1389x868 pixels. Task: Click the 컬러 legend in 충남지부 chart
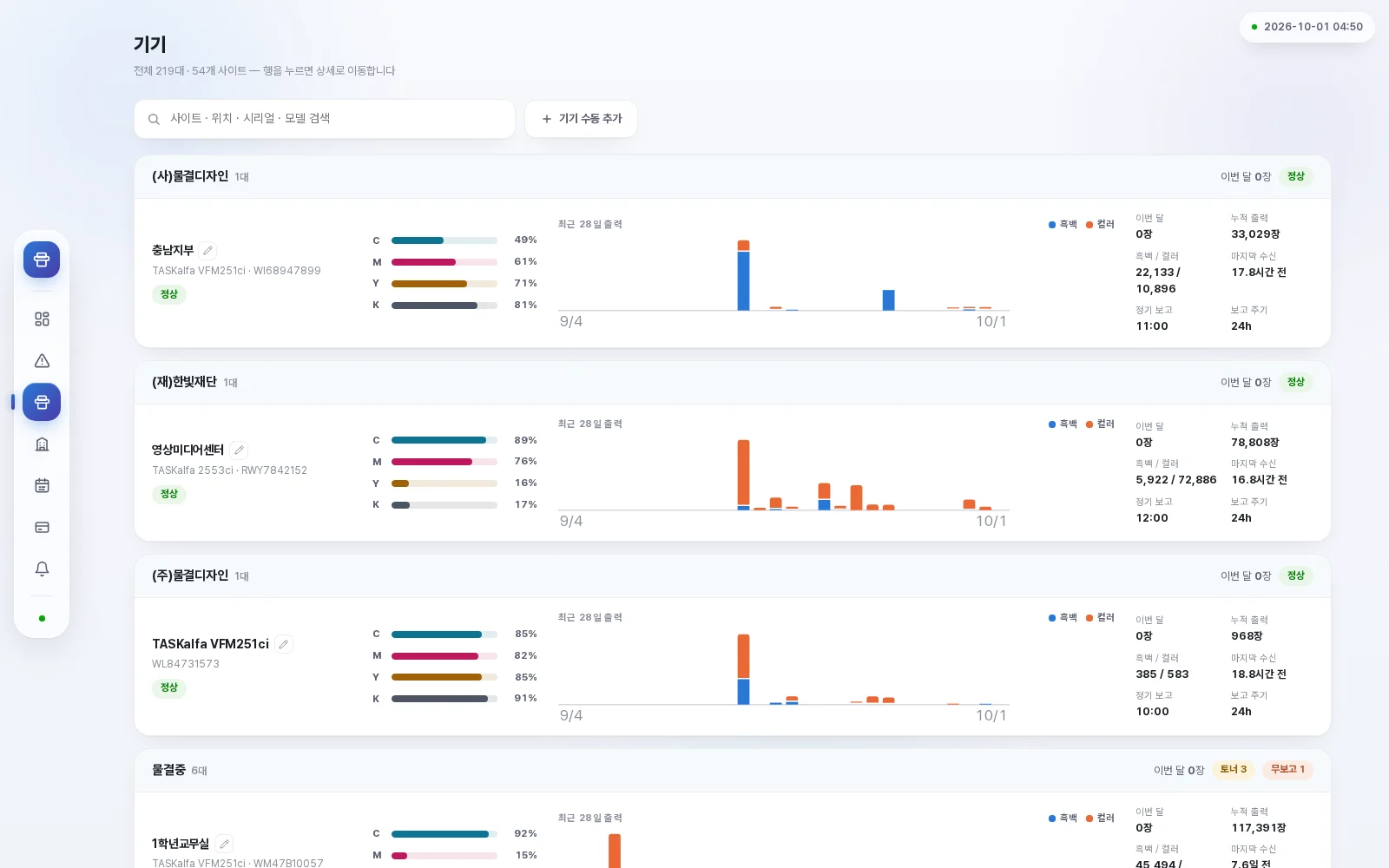[1100, 225]
